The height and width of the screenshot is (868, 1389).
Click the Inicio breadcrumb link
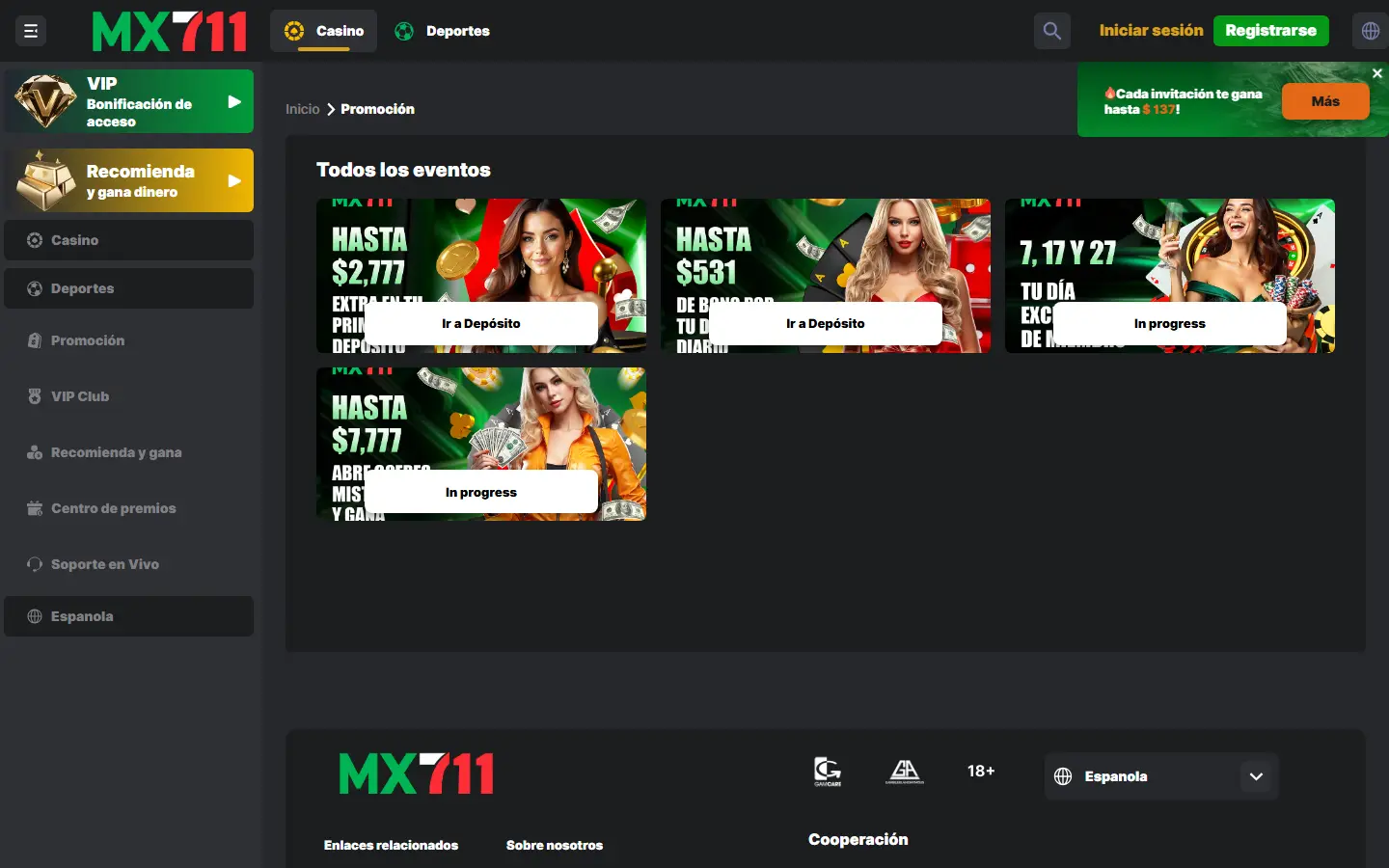click(x=302, y=109)
